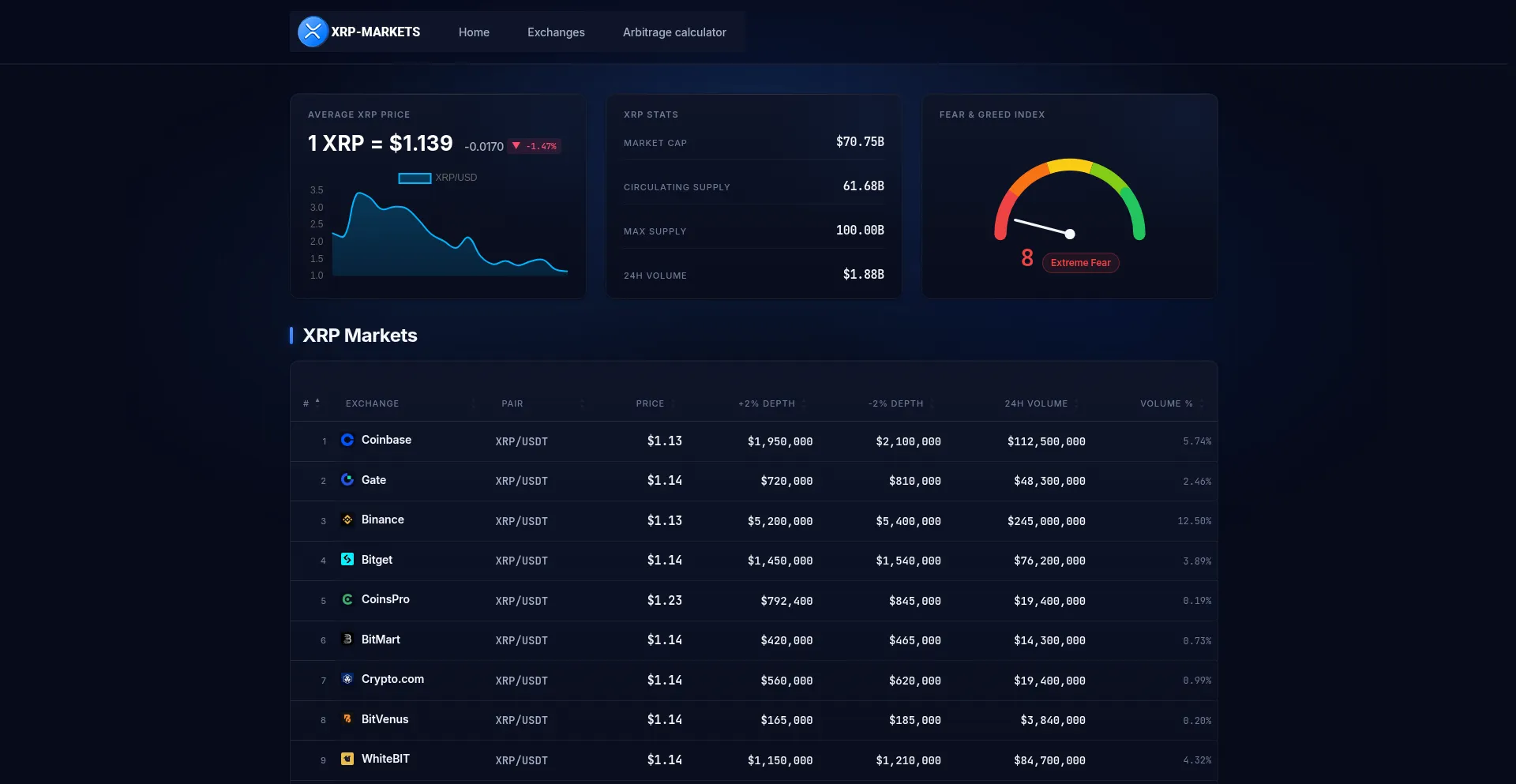This screenshot has height=784, width=1516.
Task: Sort table by 24H VOLUME column header
Action: click(x=1036, y=403)
